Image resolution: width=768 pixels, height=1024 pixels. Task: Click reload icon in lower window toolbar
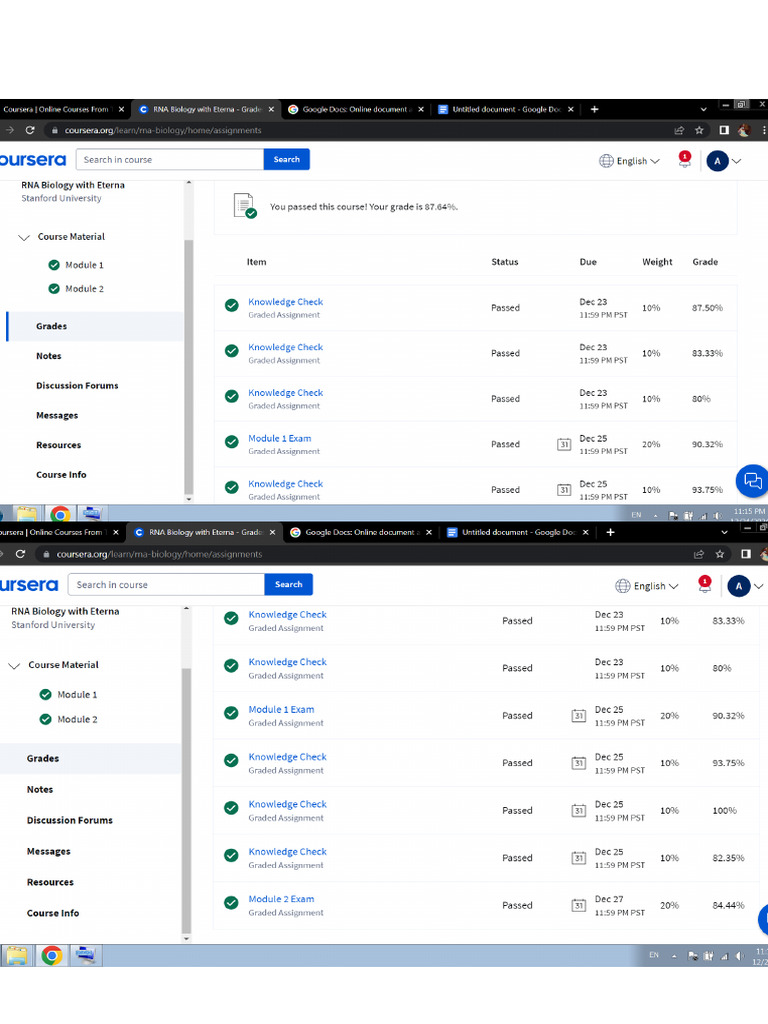point(20,553)
